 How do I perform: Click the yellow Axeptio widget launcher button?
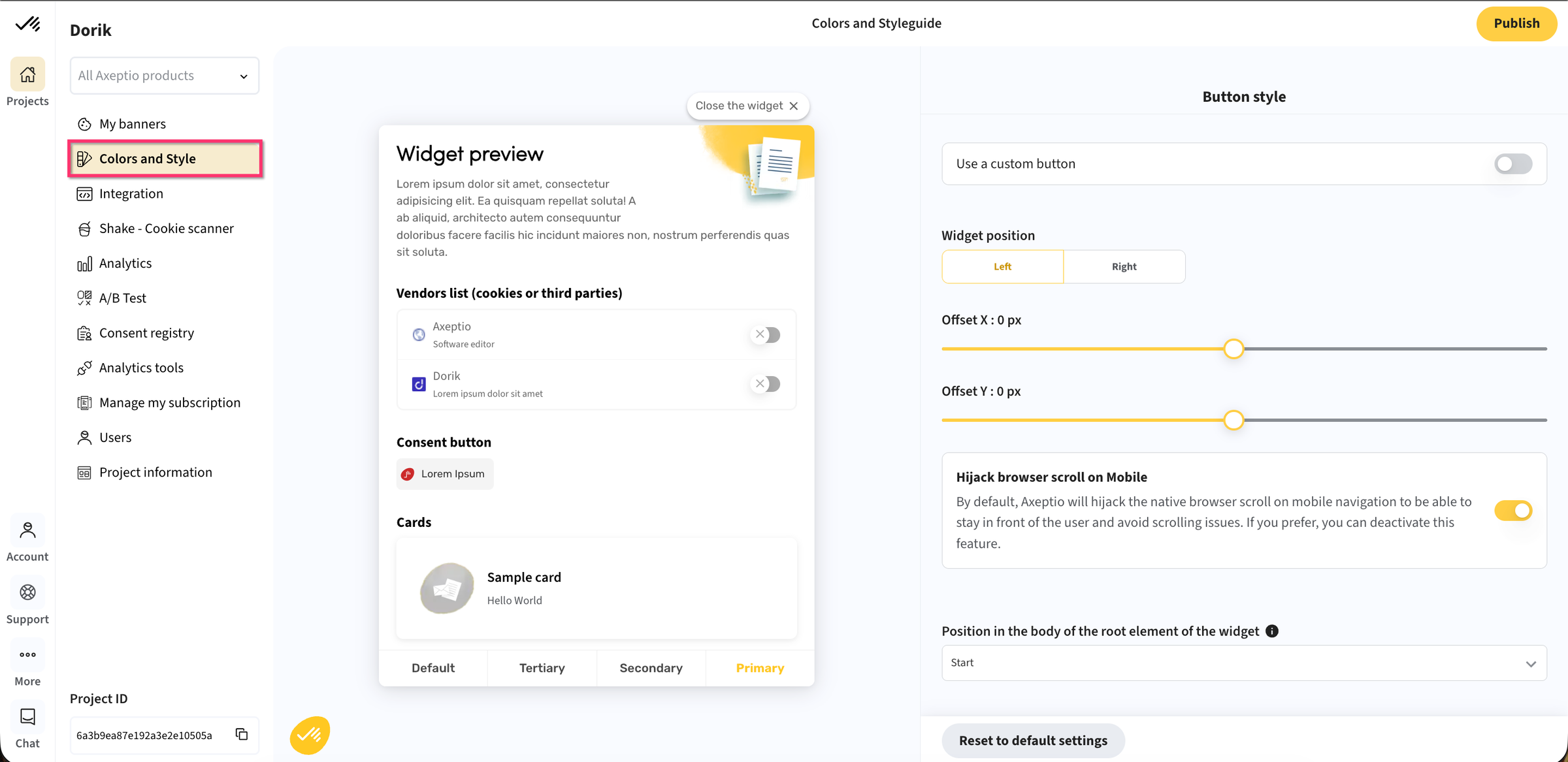click(310, 735)
